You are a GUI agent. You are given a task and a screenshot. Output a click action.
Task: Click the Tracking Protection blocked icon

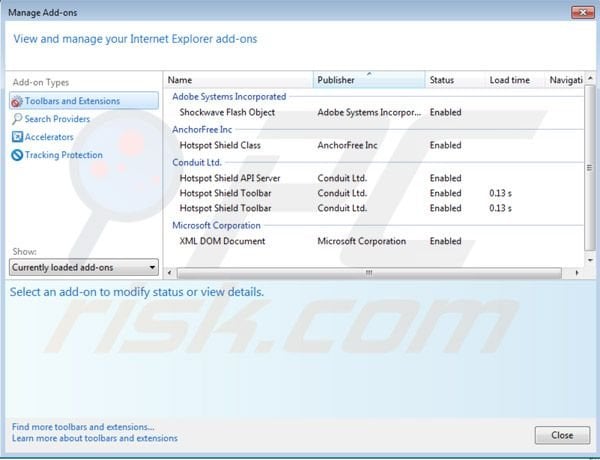17,155
